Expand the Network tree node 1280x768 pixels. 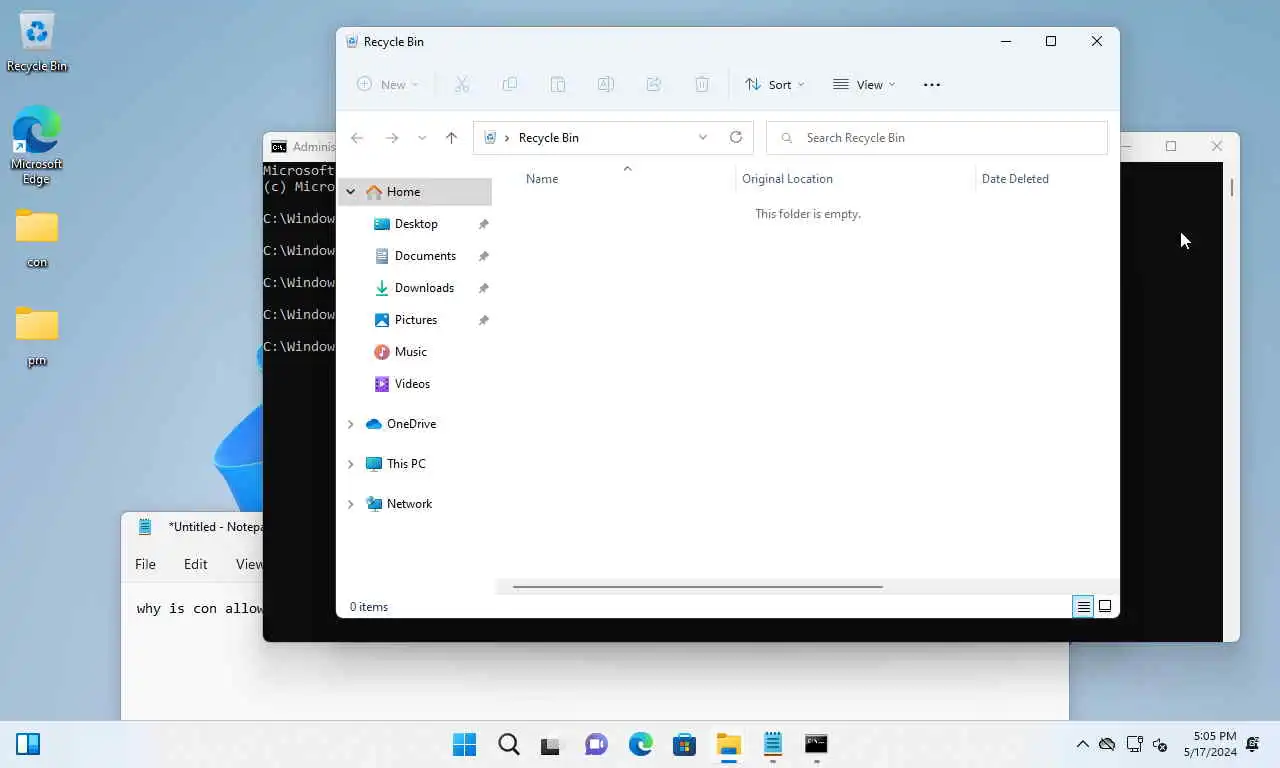click(351, 504)
